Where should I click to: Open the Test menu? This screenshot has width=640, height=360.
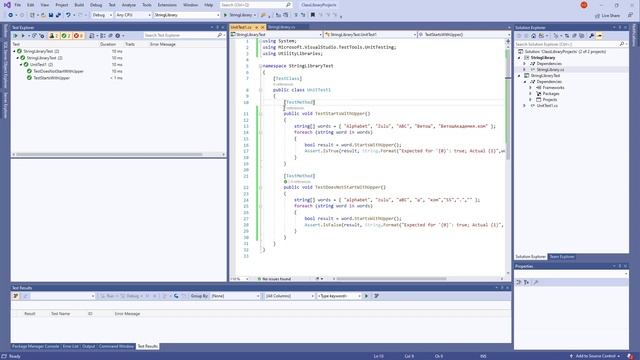tap(112, 5)
